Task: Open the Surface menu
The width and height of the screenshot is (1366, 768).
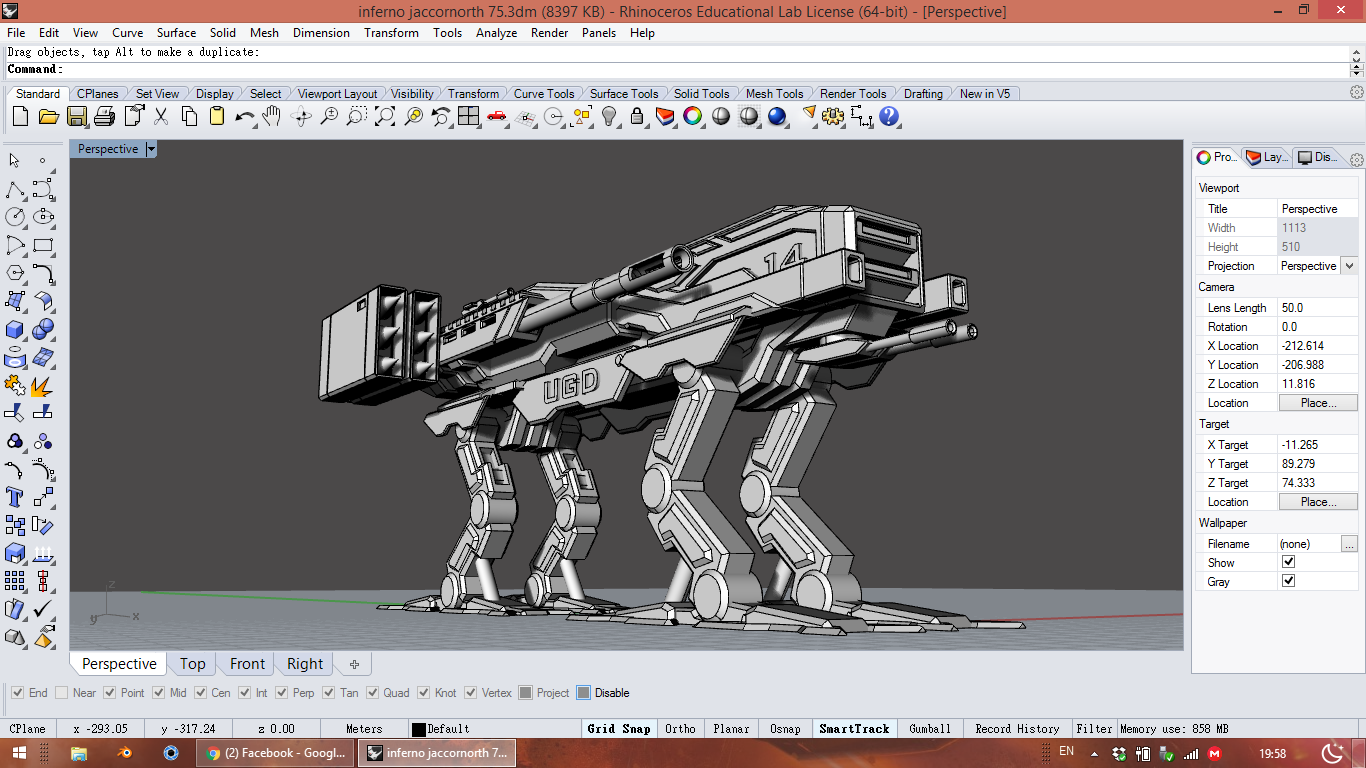Action: coord(176,32)
